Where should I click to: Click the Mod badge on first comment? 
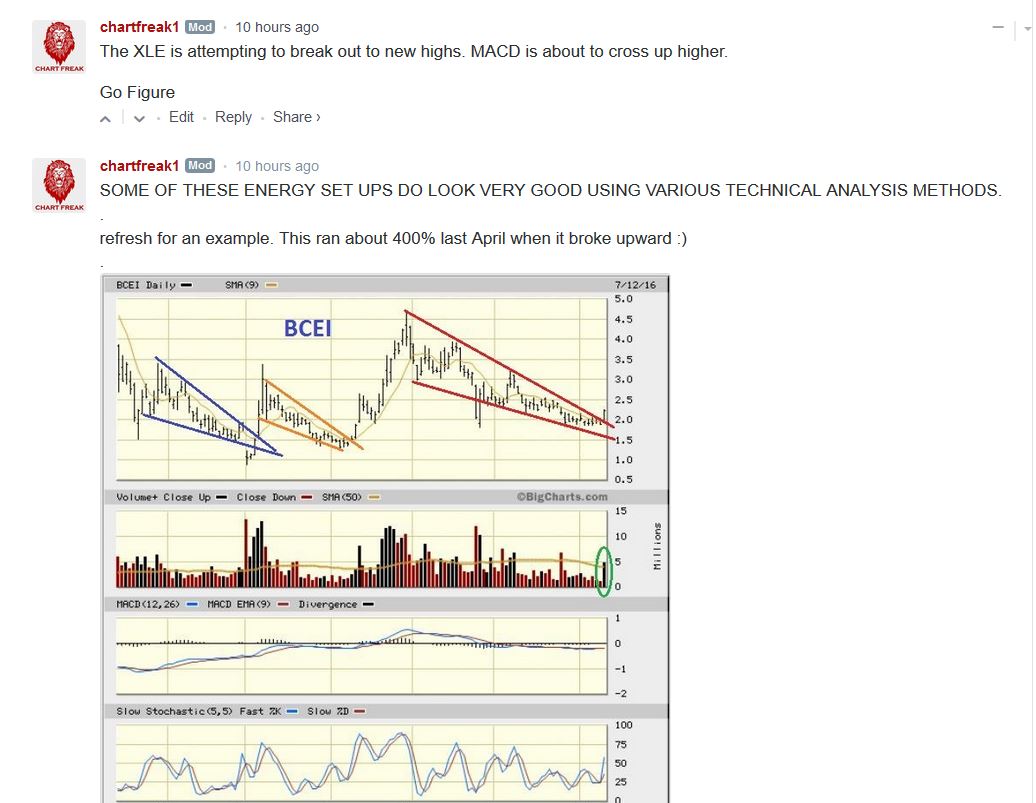(x=200, y=27)
